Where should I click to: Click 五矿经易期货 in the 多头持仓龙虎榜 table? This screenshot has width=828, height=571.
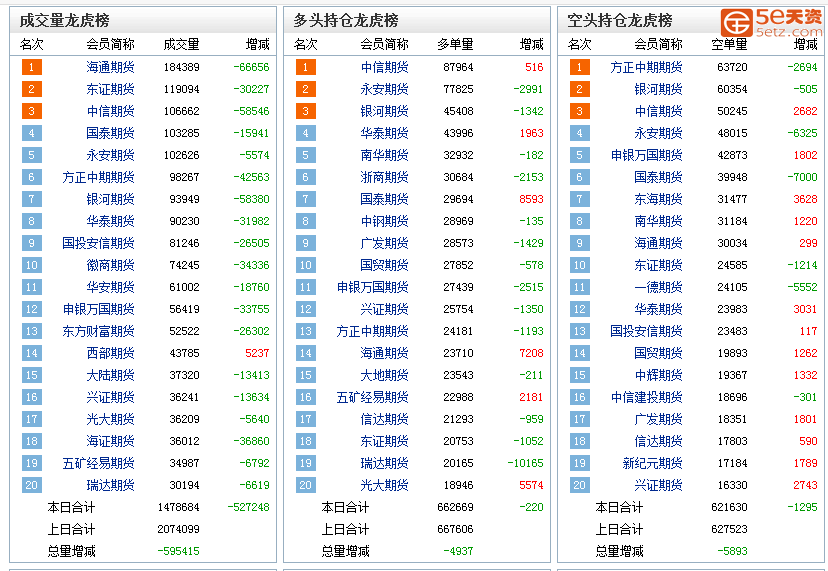coord(372,397)
